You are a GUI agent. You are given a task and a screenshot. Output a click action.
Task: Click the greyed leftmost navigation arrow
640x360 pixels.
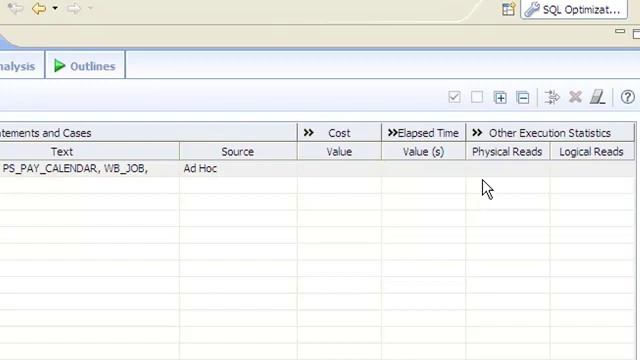click(16, 8)
